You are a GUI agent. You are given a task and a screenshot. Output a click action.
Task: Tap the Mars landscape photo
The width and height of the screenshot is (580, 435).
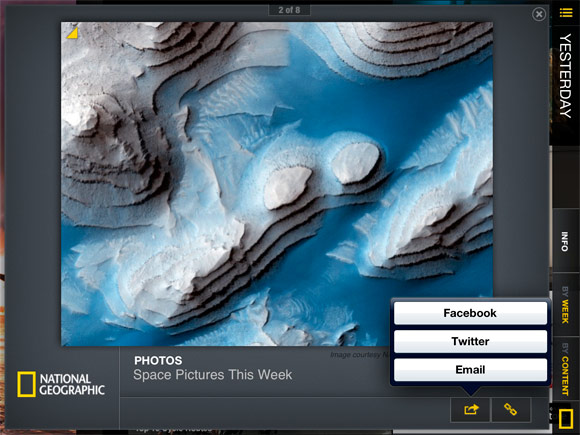coord(277,184)
